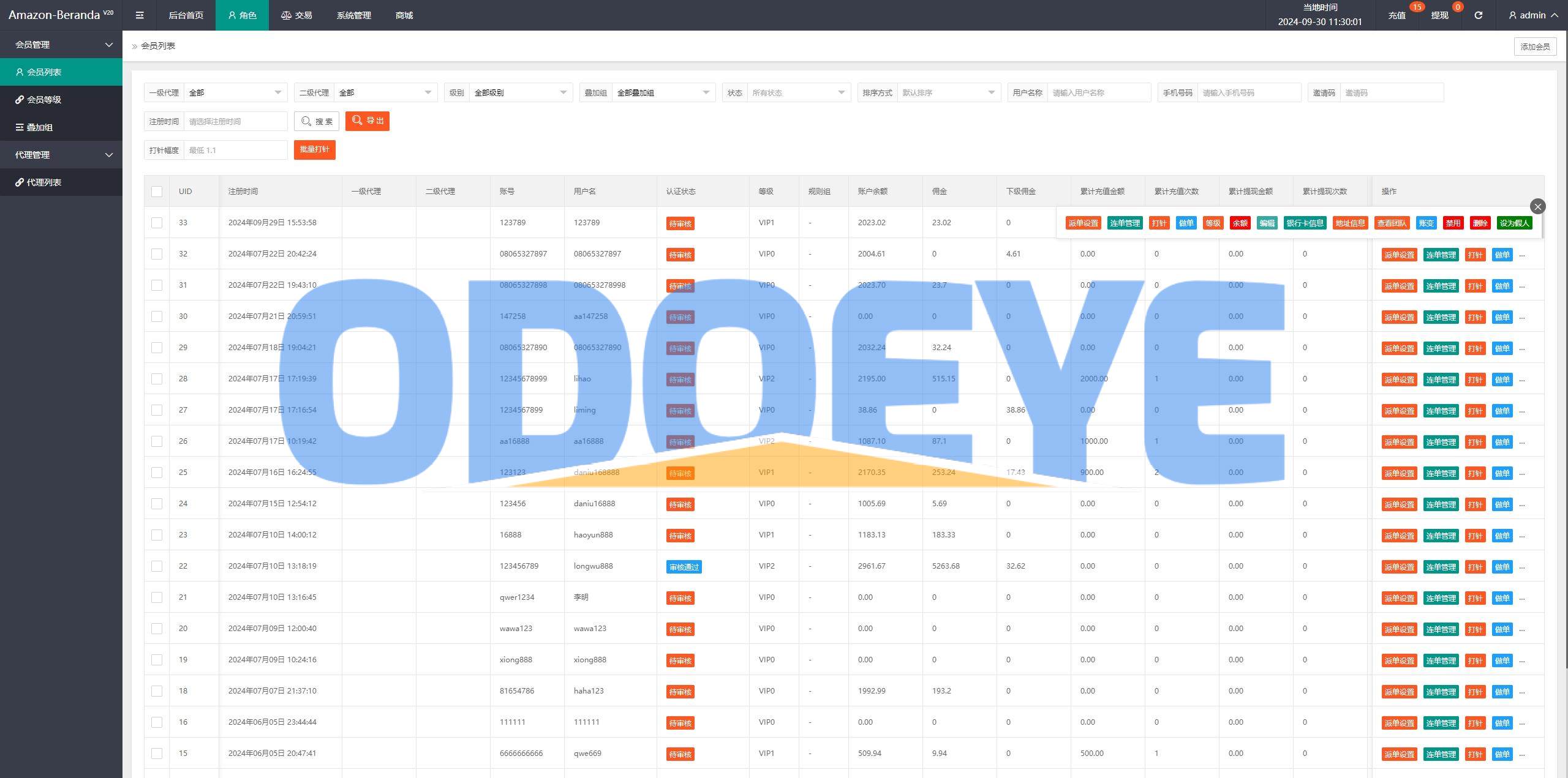Show more actions for UID 15 row
This screenshot has height=778, width=1568.
[x=1522, y=754]
